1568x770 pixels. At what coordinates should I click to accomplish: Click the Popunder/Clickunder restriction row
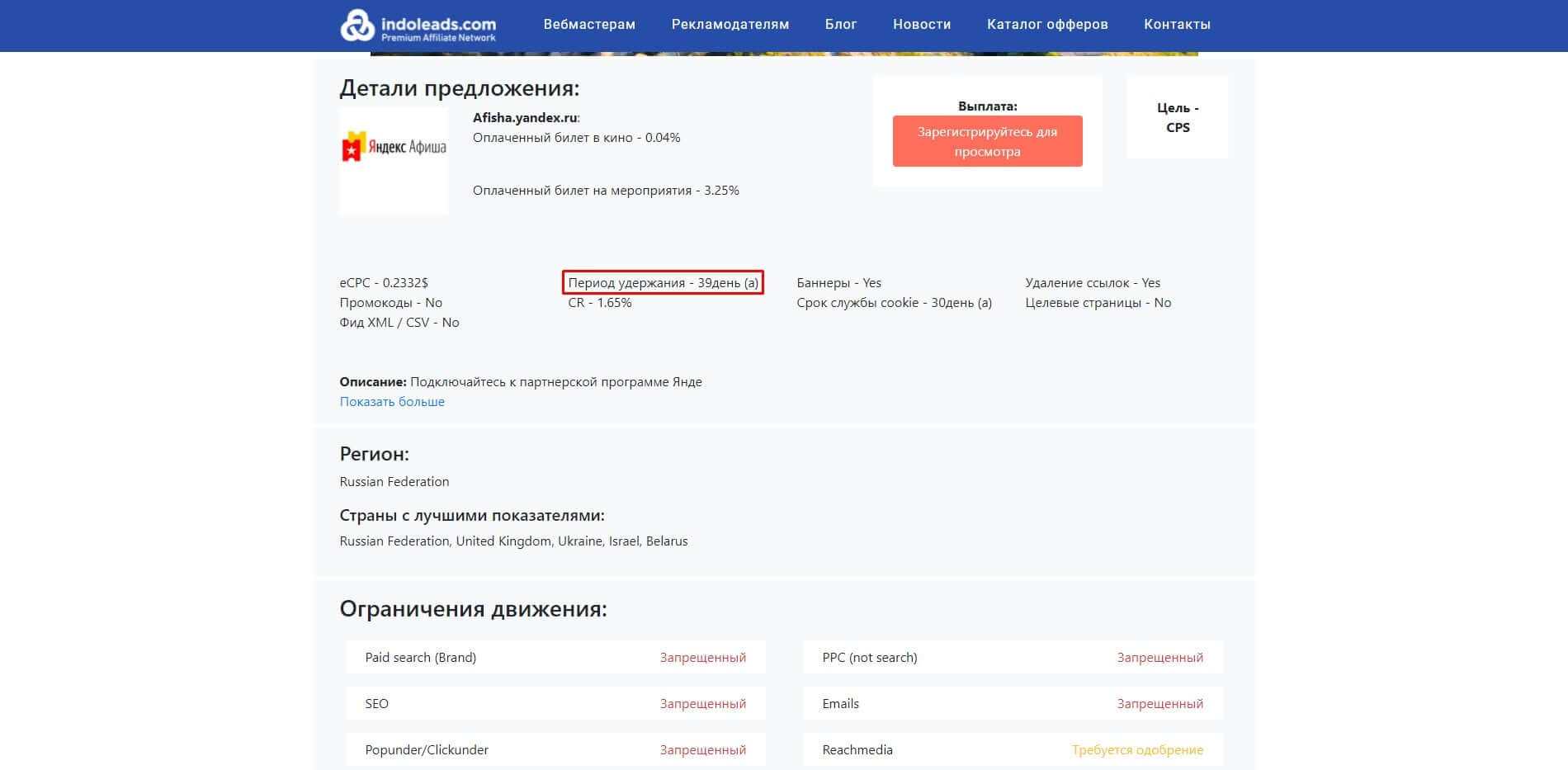point(555,750)
